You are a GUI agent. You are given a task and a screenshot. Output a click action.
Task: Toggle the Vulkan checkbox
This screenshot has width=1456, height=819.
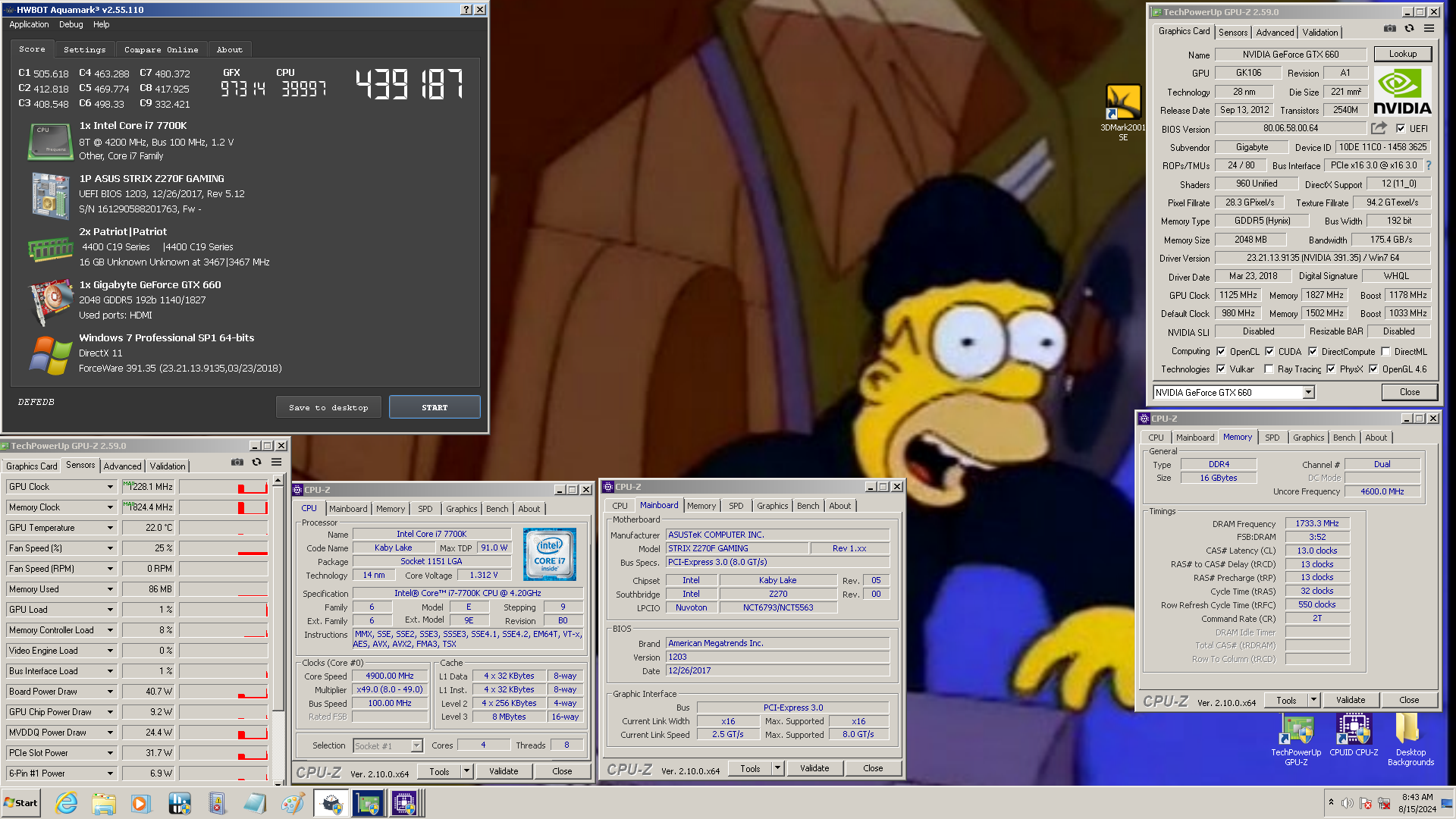click(x=1221, y=369)
